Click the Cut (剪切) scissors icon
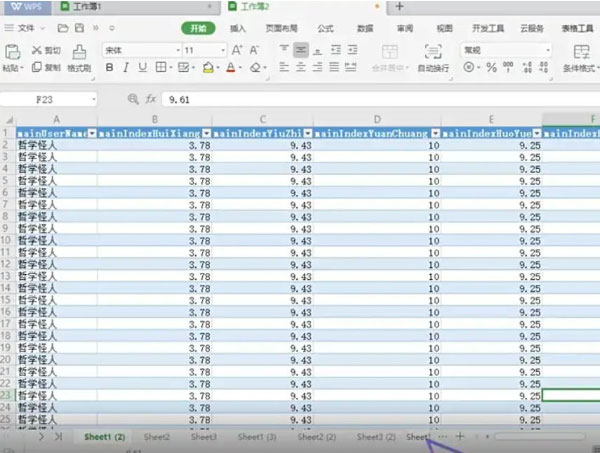This screenshot has height=453, width=600. click(x=36, y=50)
